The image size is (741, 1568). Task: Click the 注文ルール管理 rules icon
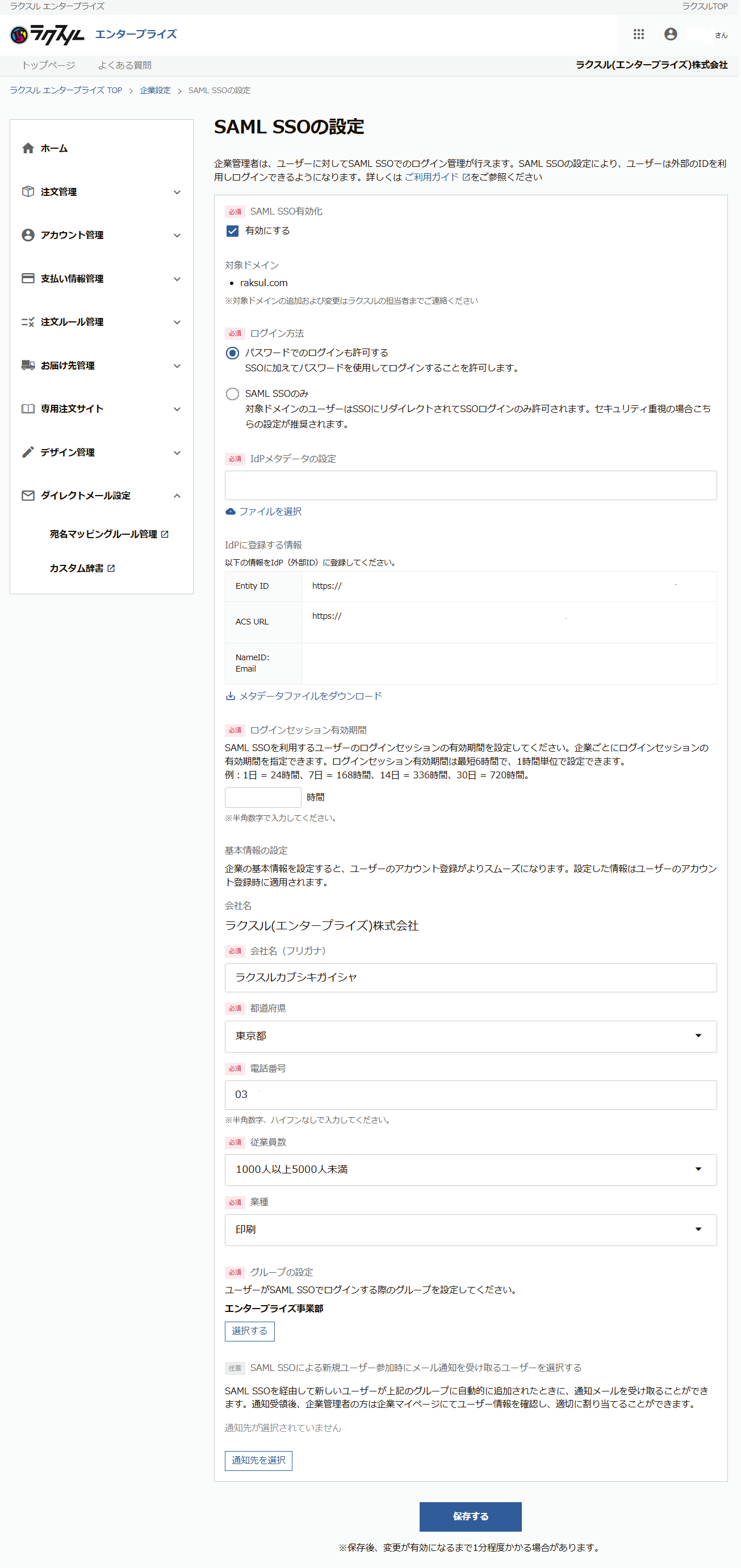click(x=28, y=321)
